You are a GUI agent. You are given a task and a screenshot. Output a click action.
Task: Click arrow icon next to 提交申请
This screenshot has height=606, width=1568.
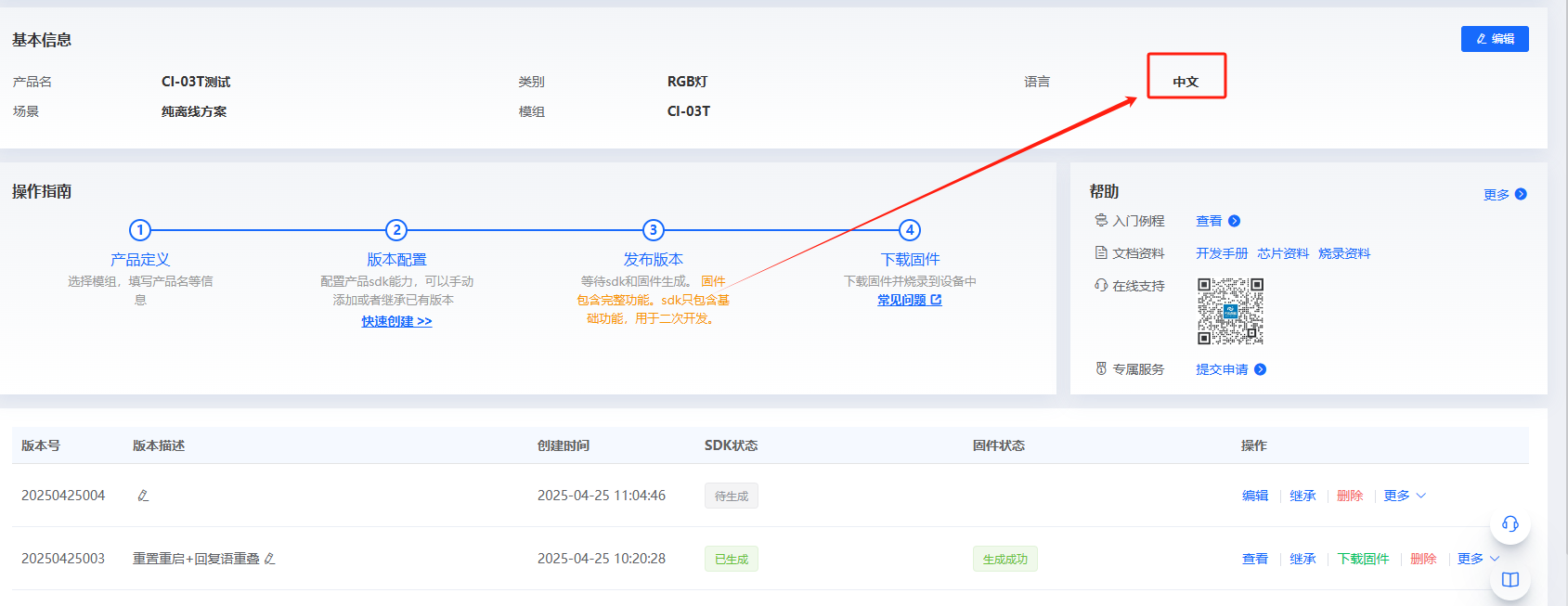1260,369
